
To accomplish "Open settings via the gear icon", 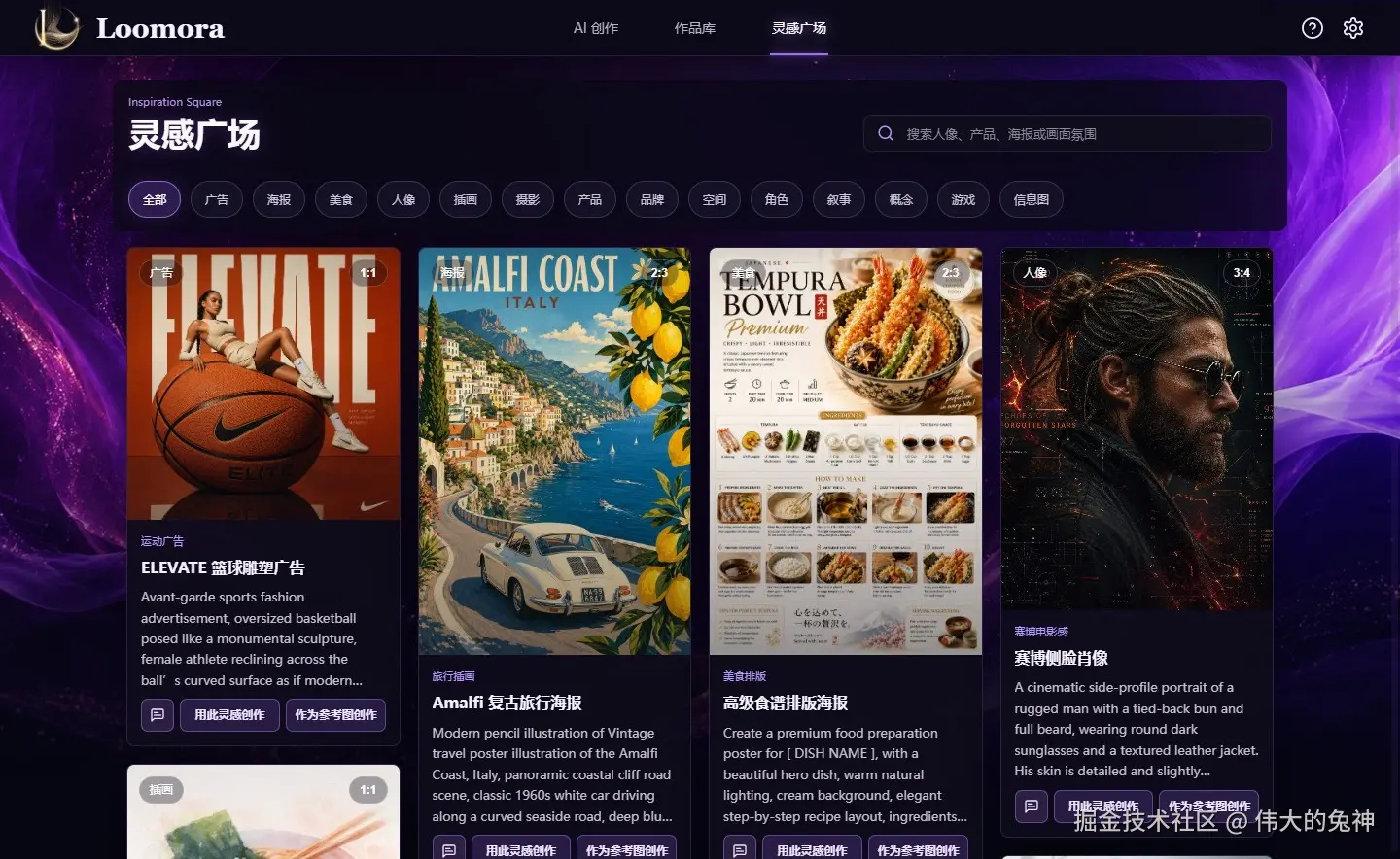I will point(1353,28).
